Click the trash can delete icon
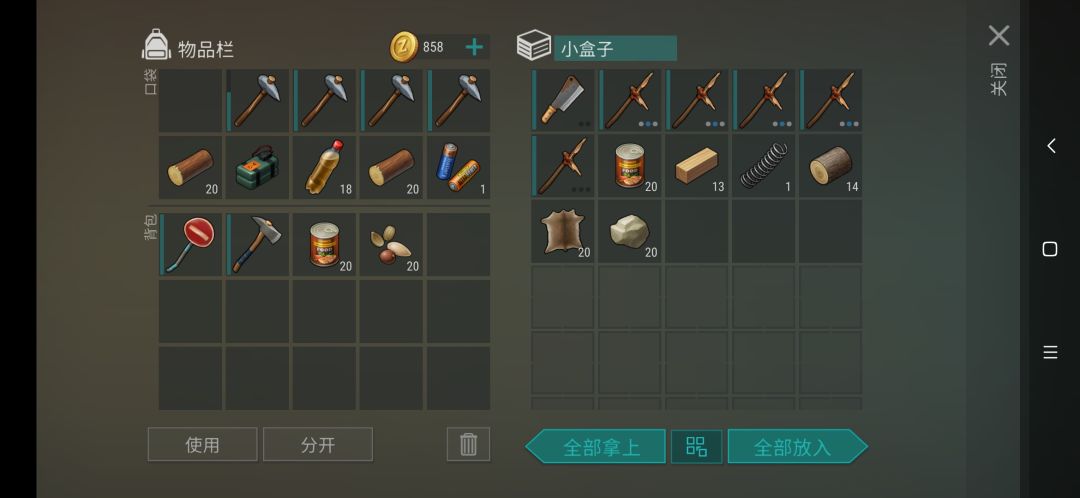 [x=468, y=444]
